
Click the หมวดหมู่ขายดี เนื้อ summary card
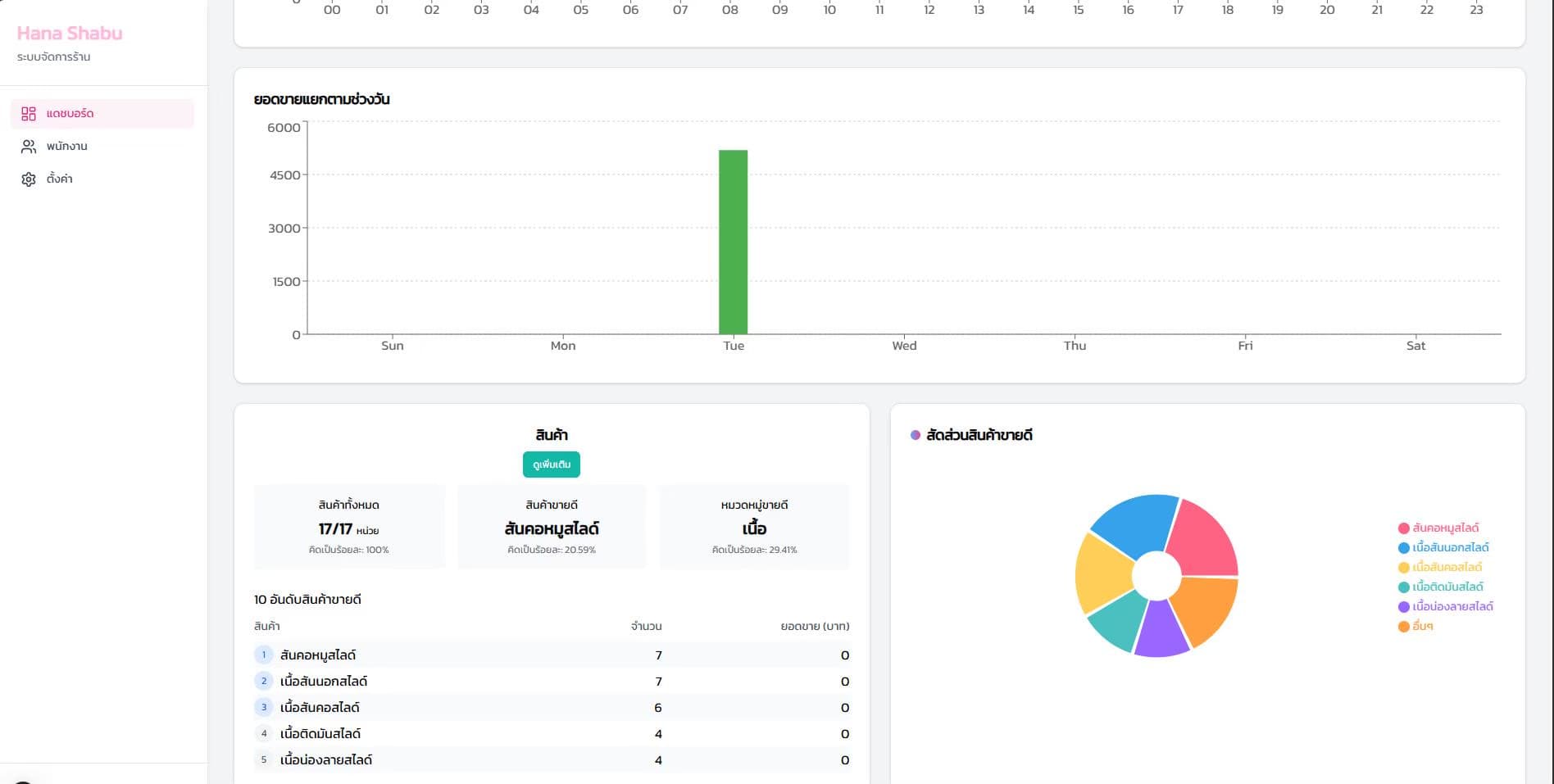point(754,527)
